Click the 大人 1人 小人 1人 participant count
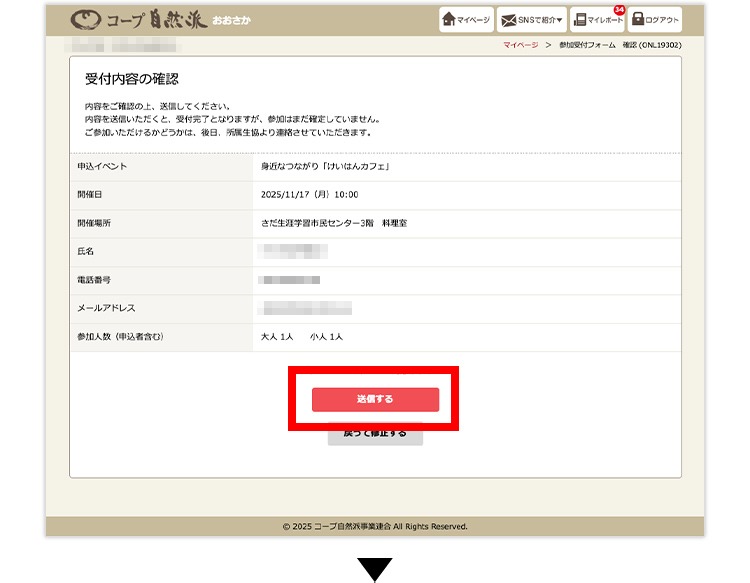Screen dimensions: 750x583 301,337
